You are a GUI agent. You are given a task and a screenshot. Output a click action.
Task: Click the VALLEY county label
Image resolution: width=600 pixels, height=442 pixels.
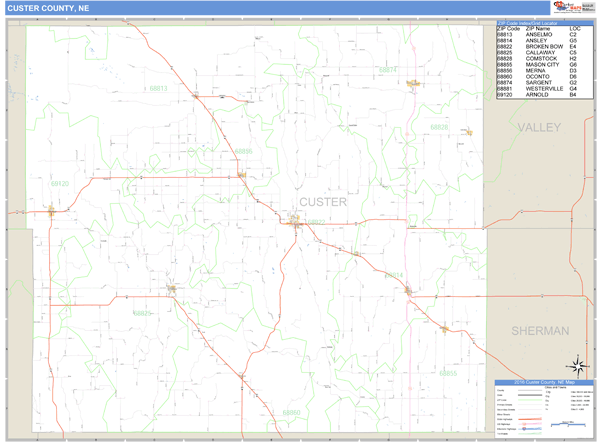point(541,128)
